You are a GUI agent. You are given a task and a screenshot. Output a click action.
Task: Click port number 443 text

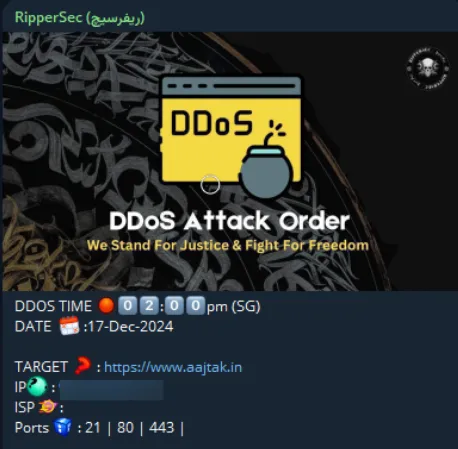162,428
